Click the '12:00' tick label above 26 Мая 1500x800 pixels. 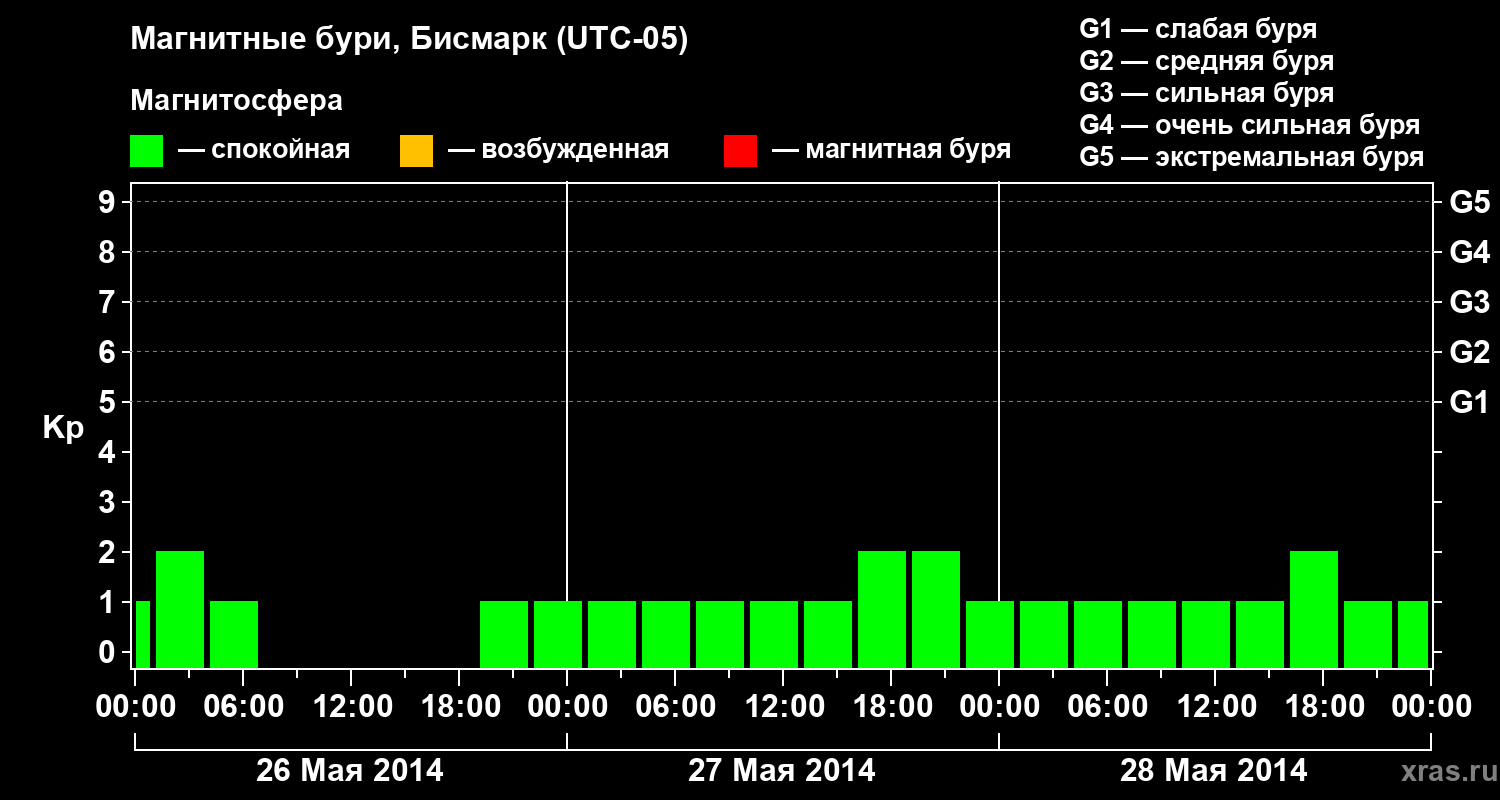pyautogui.click(x=351, y=707)
